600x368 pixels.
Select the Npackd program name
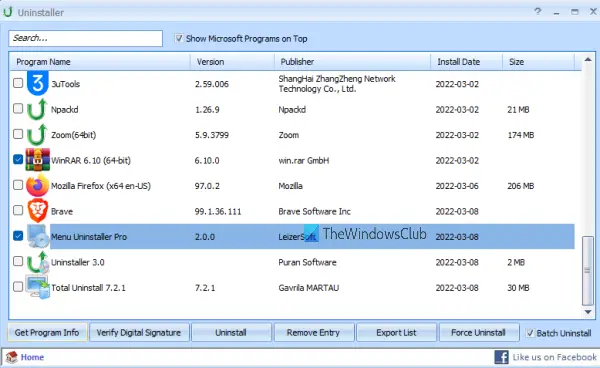[65, 109]
